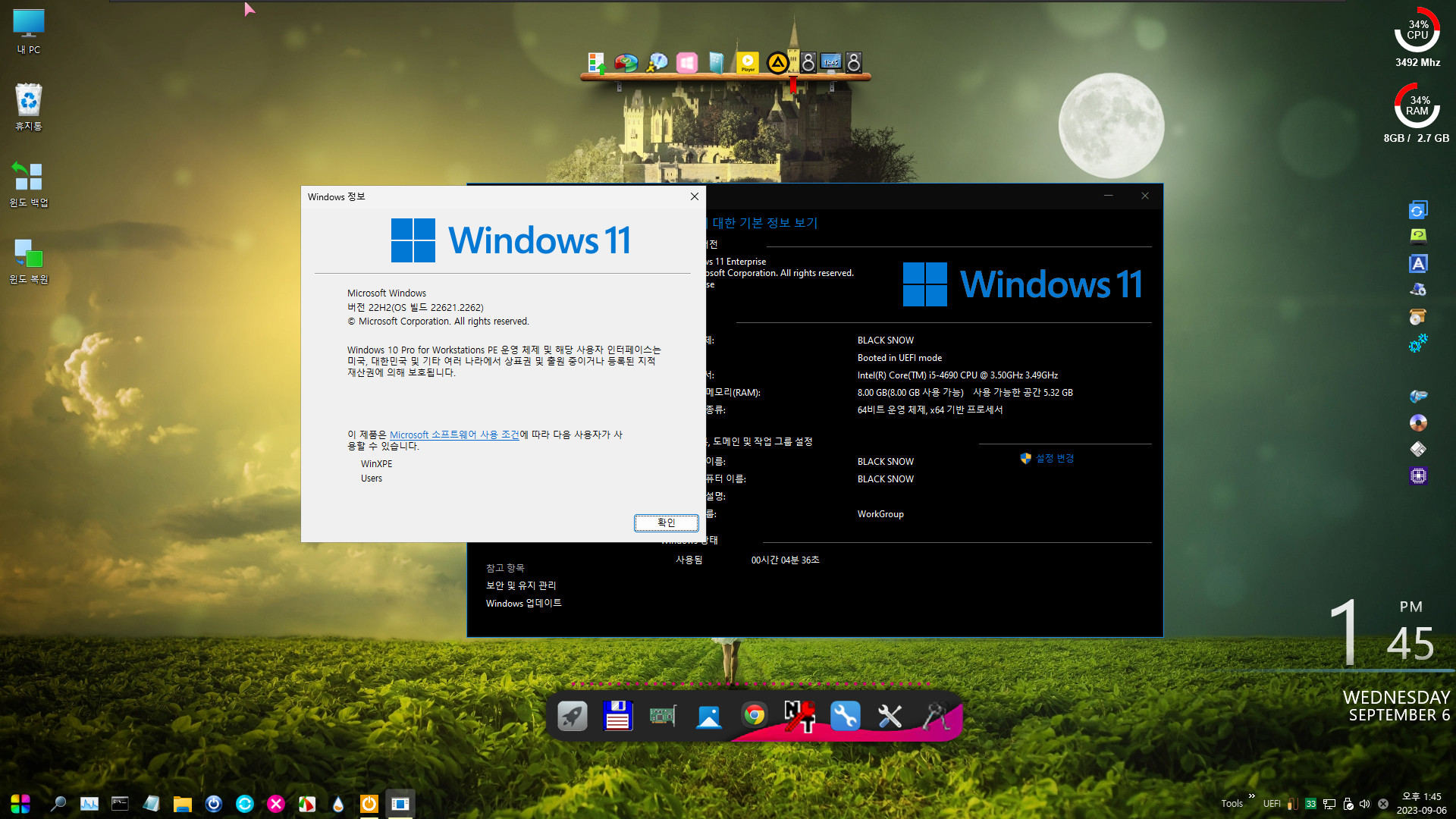The height and width of the screenshot is (819, 1456).
Task: Open the partition pie chart shelf icon
Action: click(626, 62)
